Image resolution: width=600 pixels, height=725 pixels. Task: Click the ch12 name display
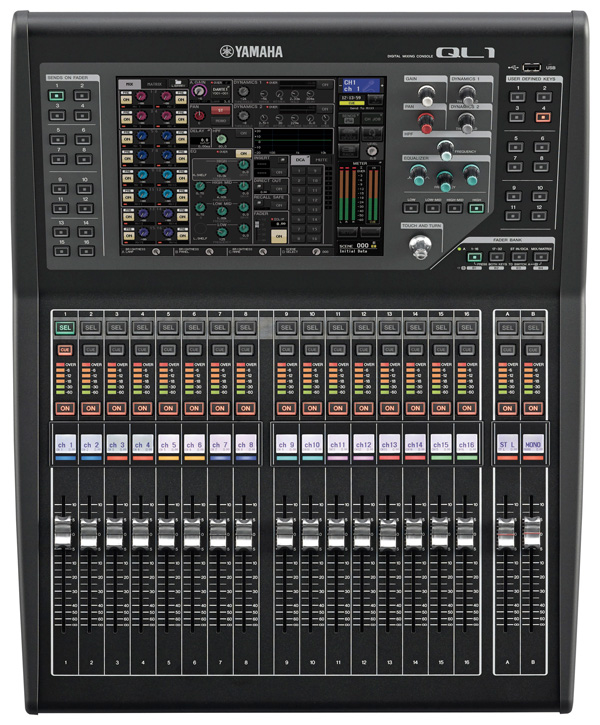coord(364,445)
